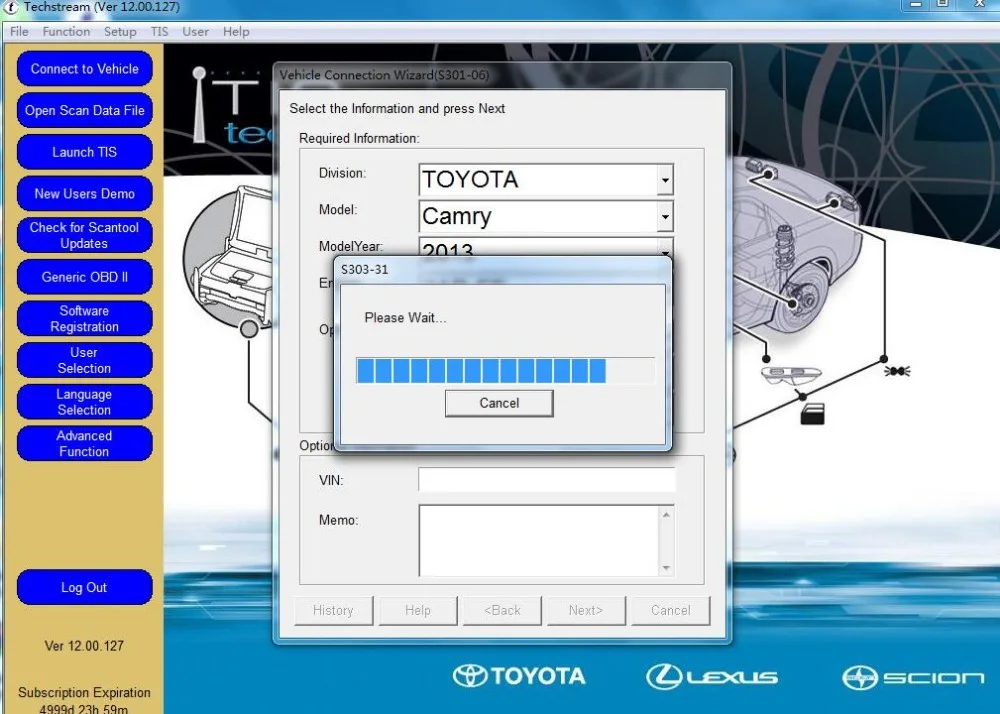
Task: Open Generic OBD II mode
Action: pos(84,277)
